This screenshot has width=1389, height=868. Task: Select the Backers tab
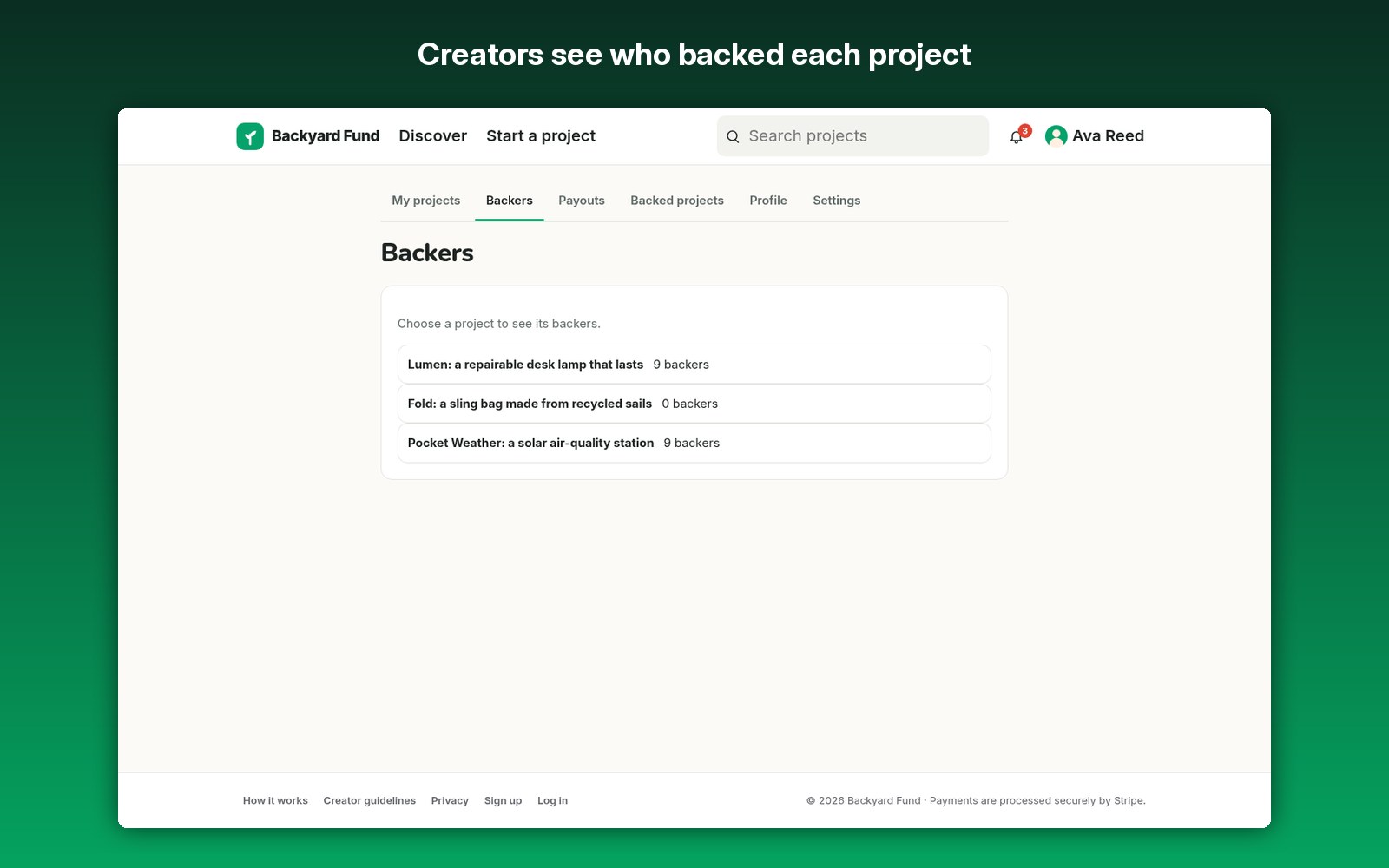pyautogui.click(x=510, y=201)
